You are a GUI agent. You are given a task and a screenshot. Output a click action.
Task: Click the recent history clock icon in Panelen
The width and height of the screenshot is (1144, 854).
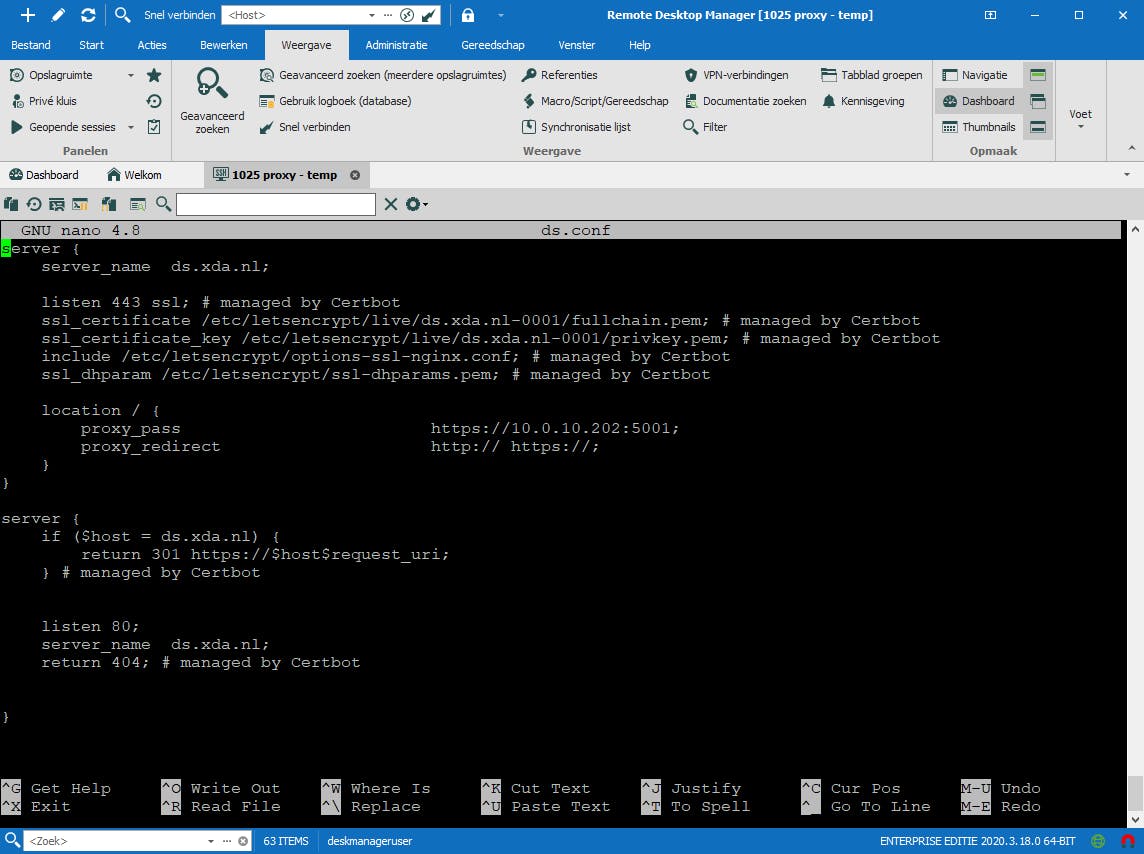154,101
